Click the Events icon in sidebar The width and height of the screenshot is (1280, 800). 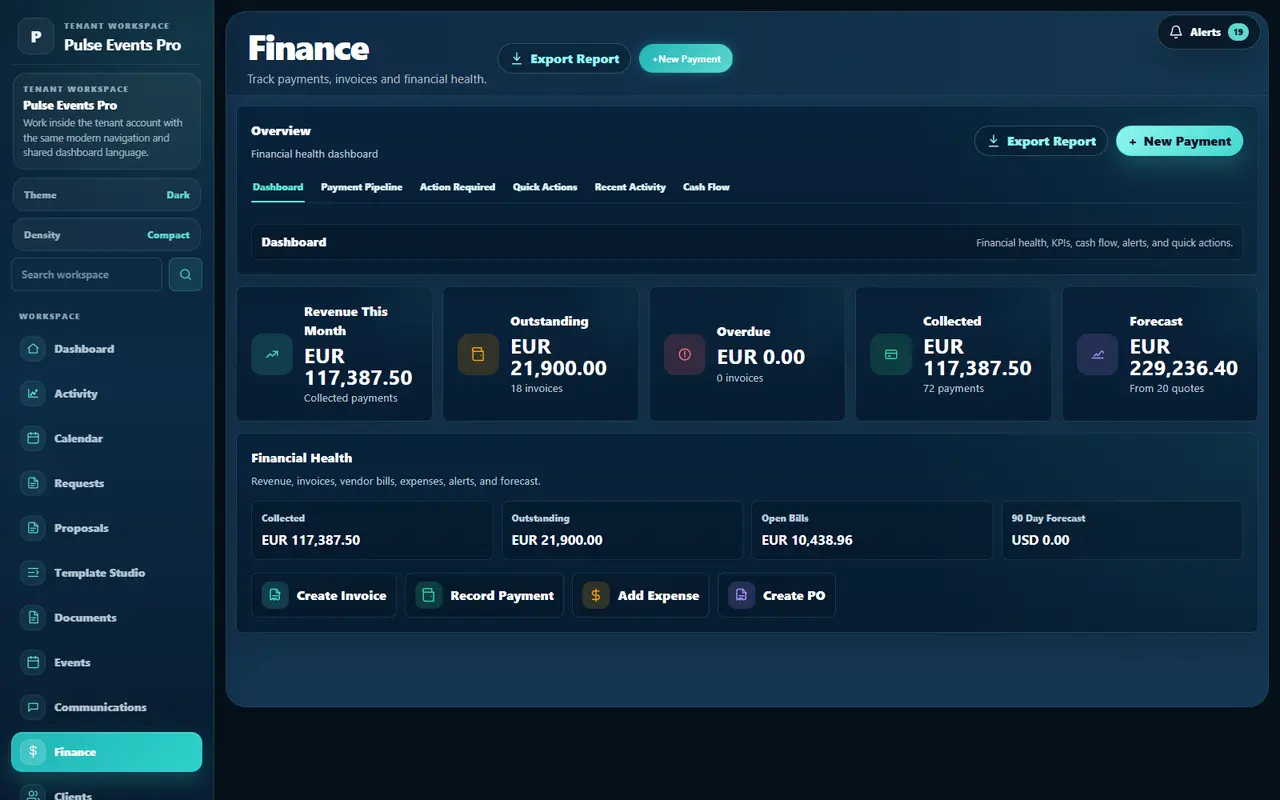click(x=33, y=662)
